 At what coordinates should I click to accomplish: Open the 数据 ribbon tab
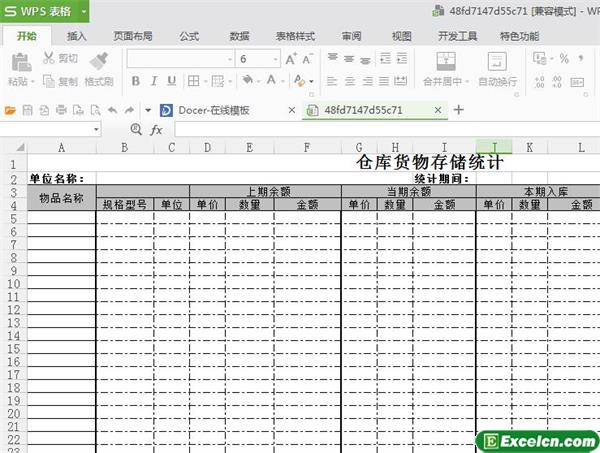pos(240,36)
